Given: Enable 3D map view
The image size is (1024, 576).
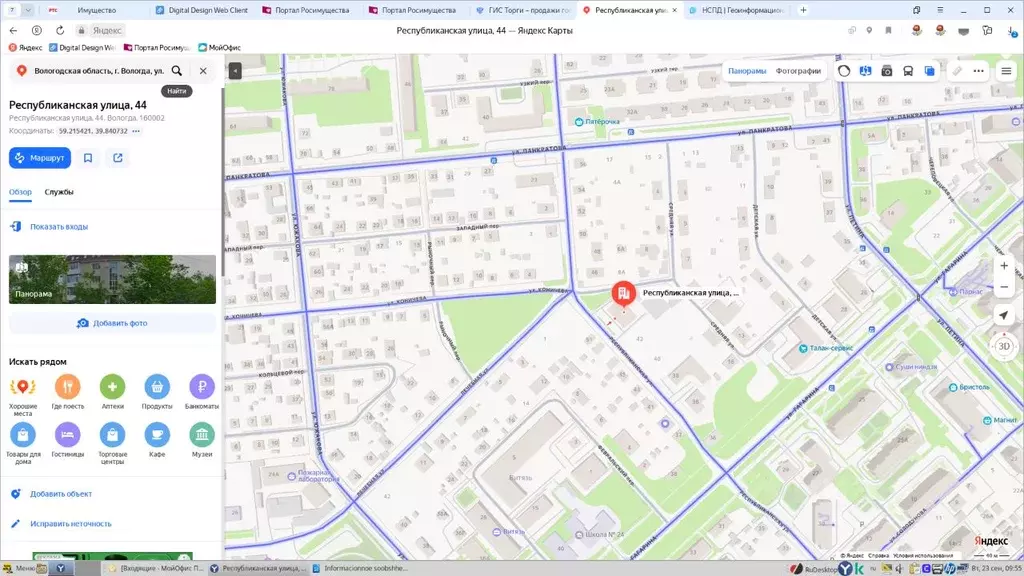Looking at the screenshot, I should (1004, 346).
